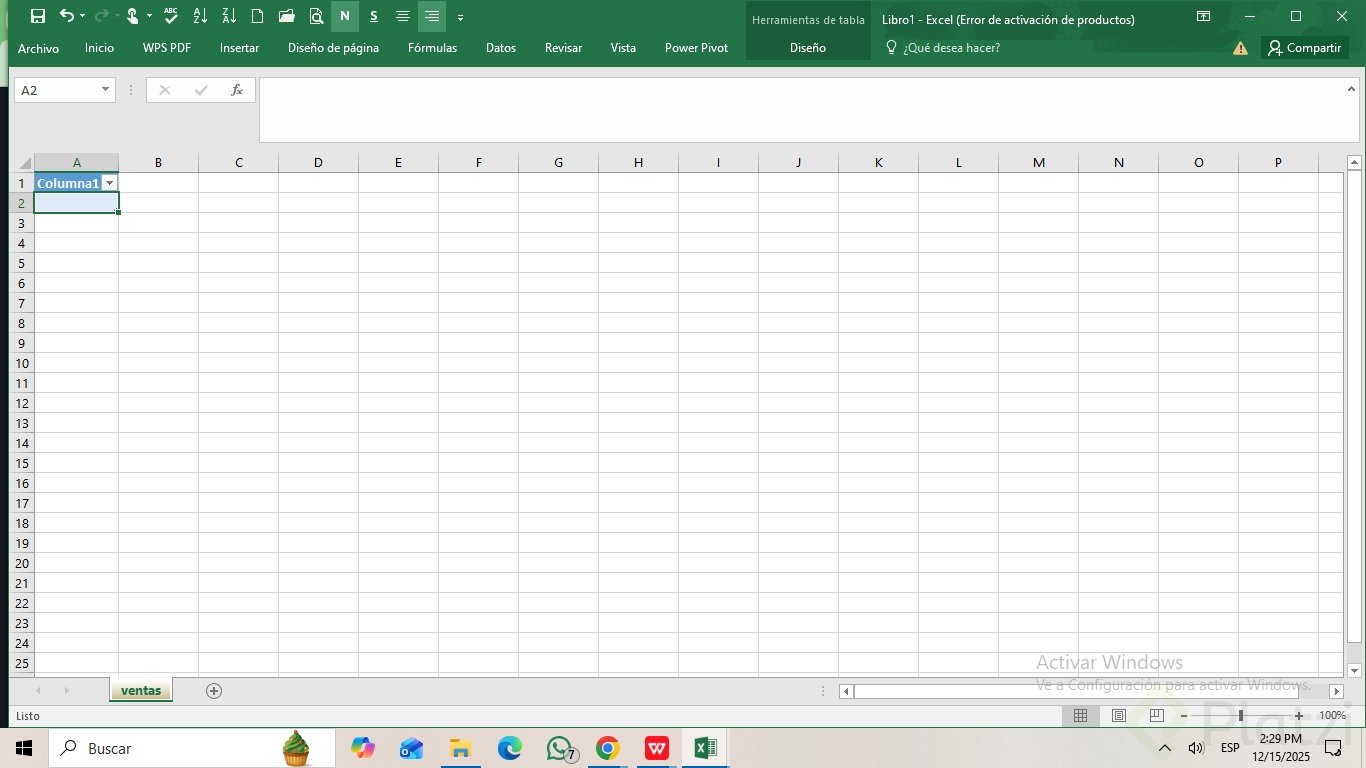Open WhatsApp from the taskbar
Viewport: 1366px width, 768px height.
[560, 748]
